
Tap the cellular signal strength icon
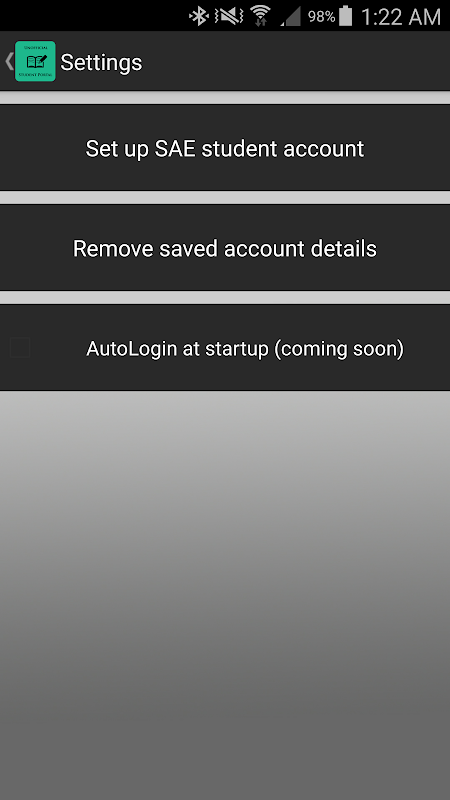coord(290,17)
